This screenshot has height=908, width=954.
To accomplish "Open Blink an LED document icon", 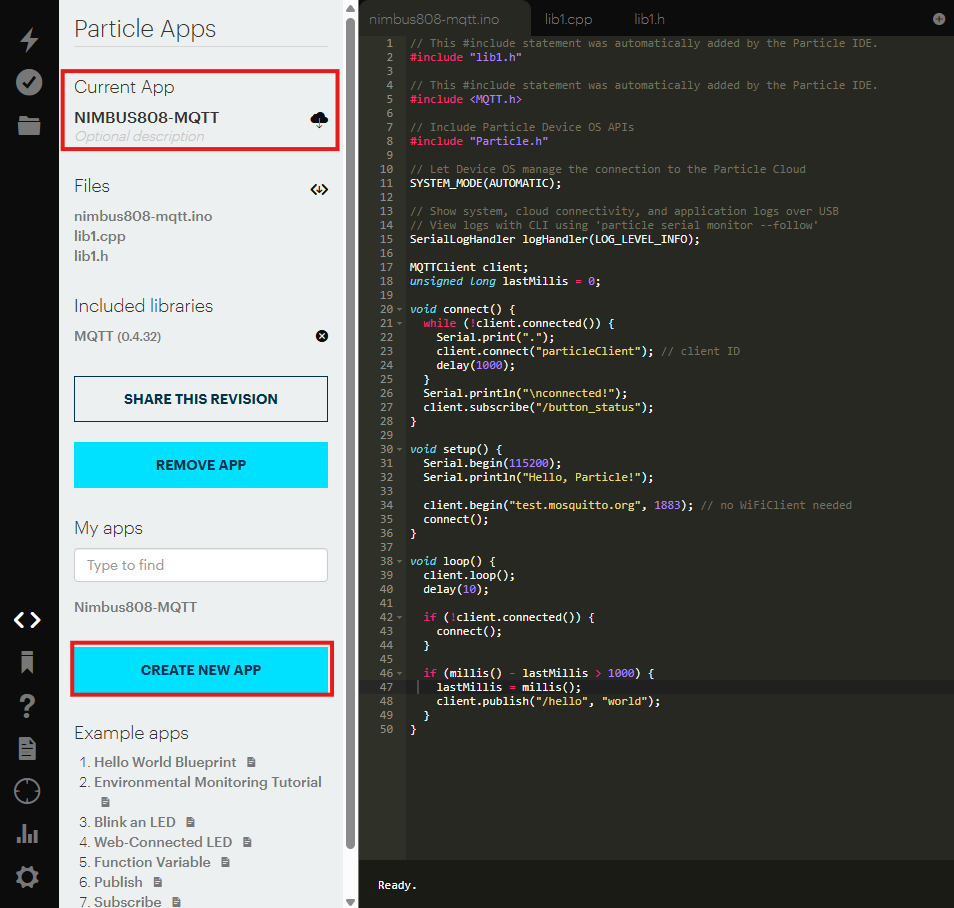I will click(190, 822).
